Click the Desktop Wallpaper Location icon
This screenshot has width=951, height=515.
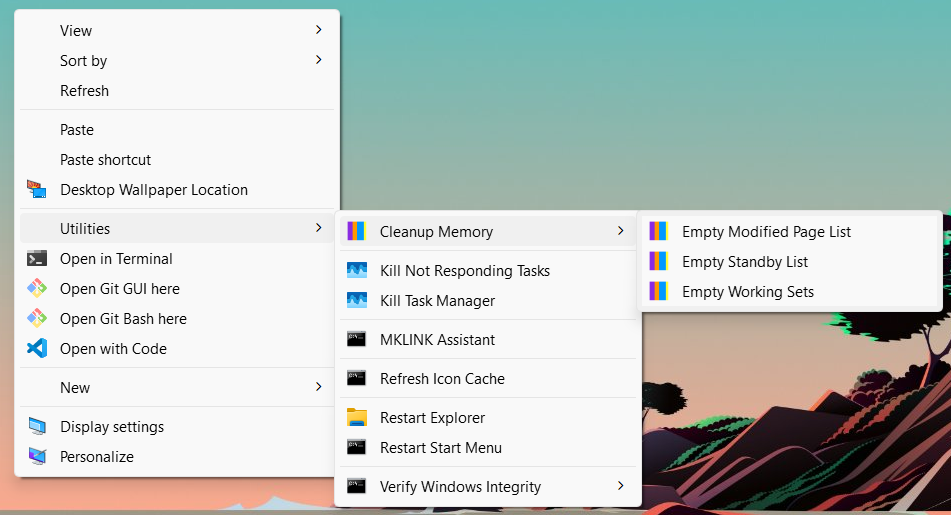pyautogui.click(x=37, y=190)
